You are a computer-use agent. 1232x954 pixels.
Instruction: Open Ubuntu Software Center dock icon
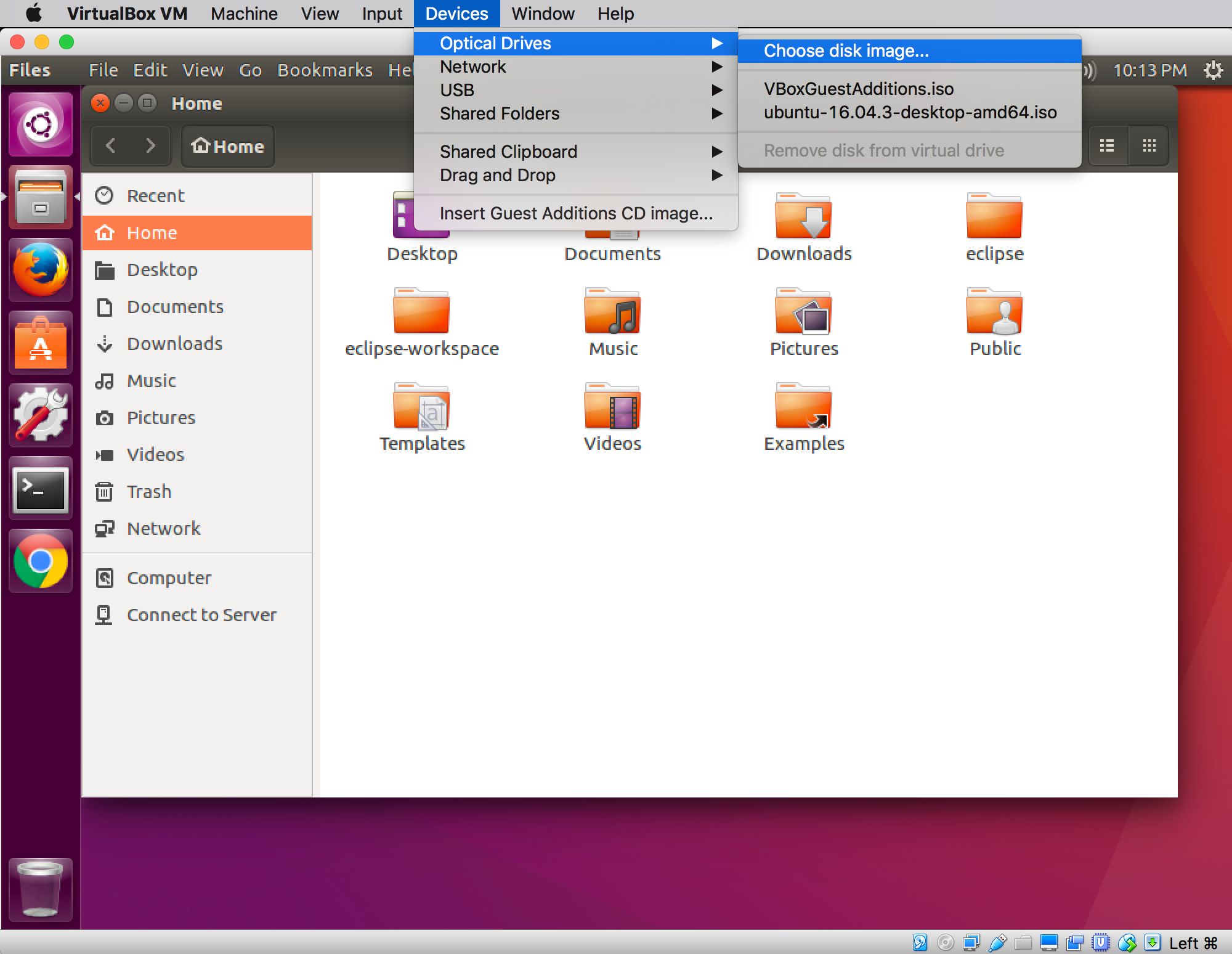pyautogui.click(x=41, y=343)
